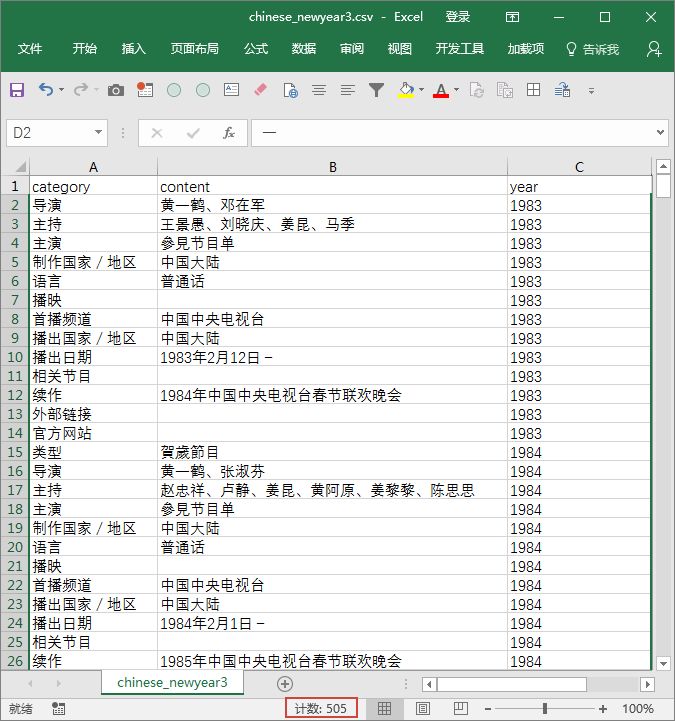Click the borders grid icon
The width and height of the screenshot is (675, 721).
point(533,90)
